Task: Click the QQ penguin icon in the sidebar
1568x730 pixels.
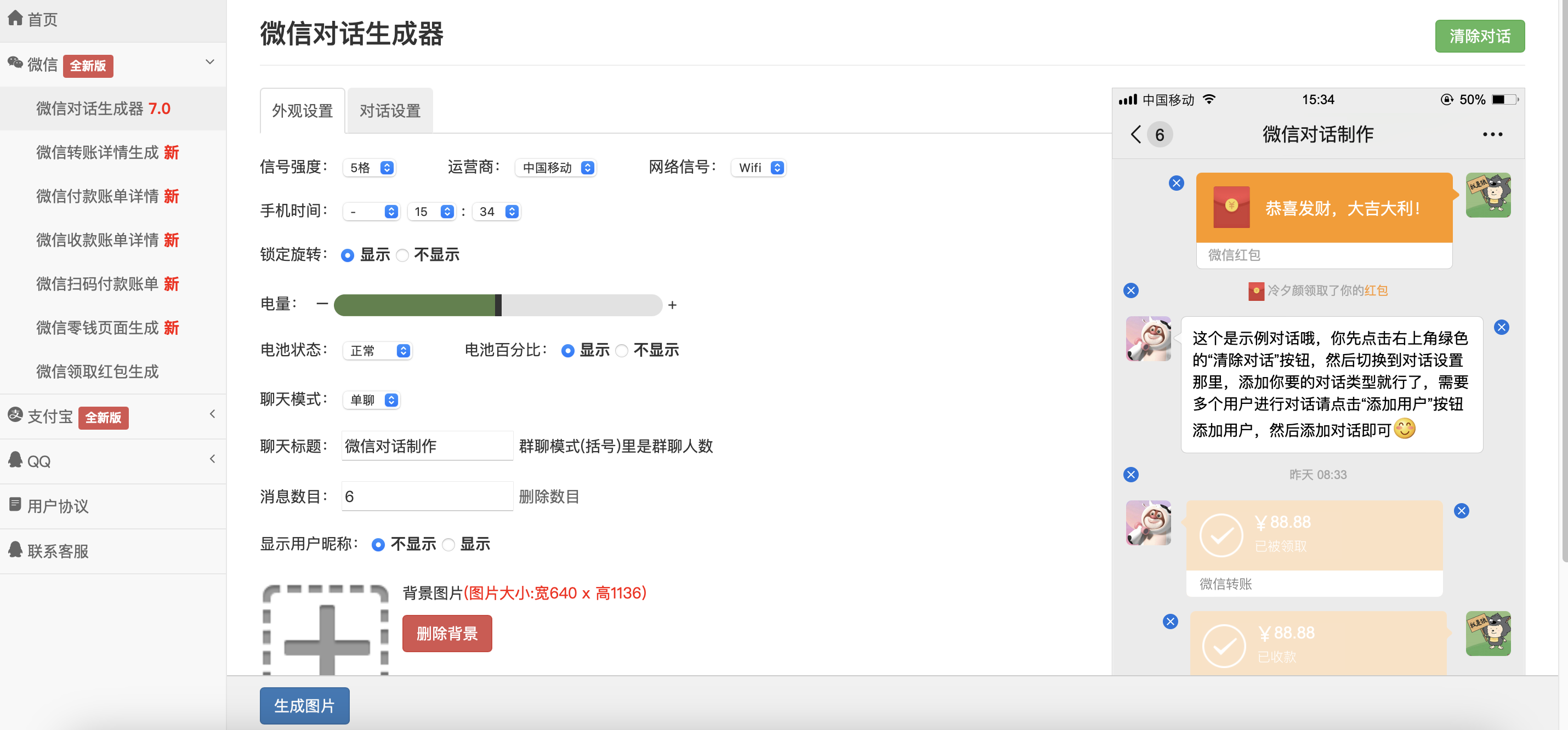Action: (15, 460)
